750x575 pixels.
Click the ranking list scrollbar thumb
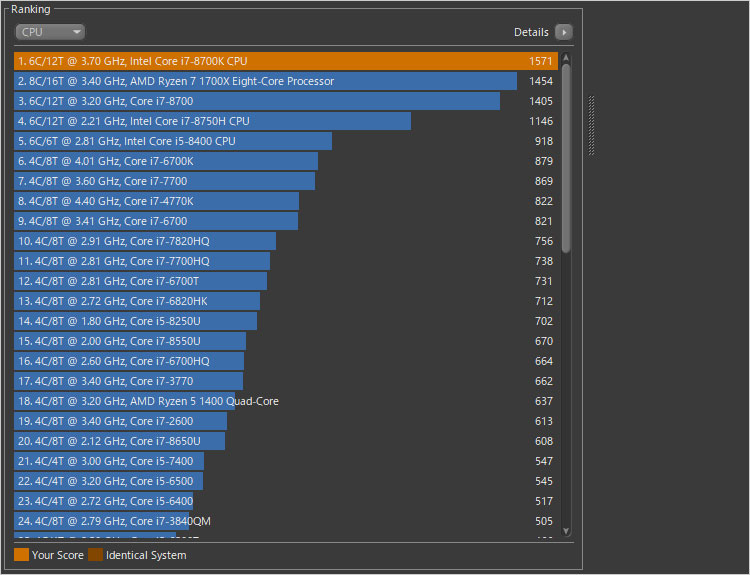point(566,158)
